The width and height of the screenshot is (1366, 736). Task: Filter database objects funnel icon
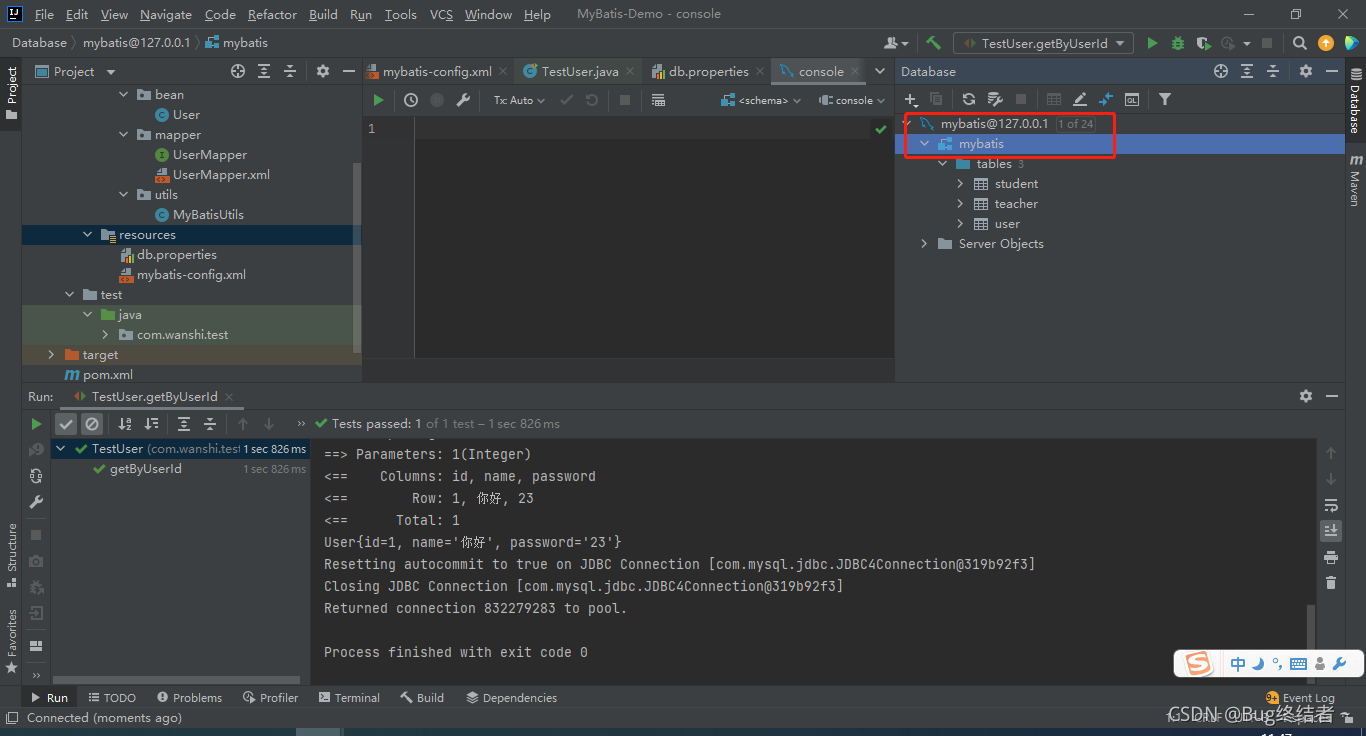coord(1165,100)
